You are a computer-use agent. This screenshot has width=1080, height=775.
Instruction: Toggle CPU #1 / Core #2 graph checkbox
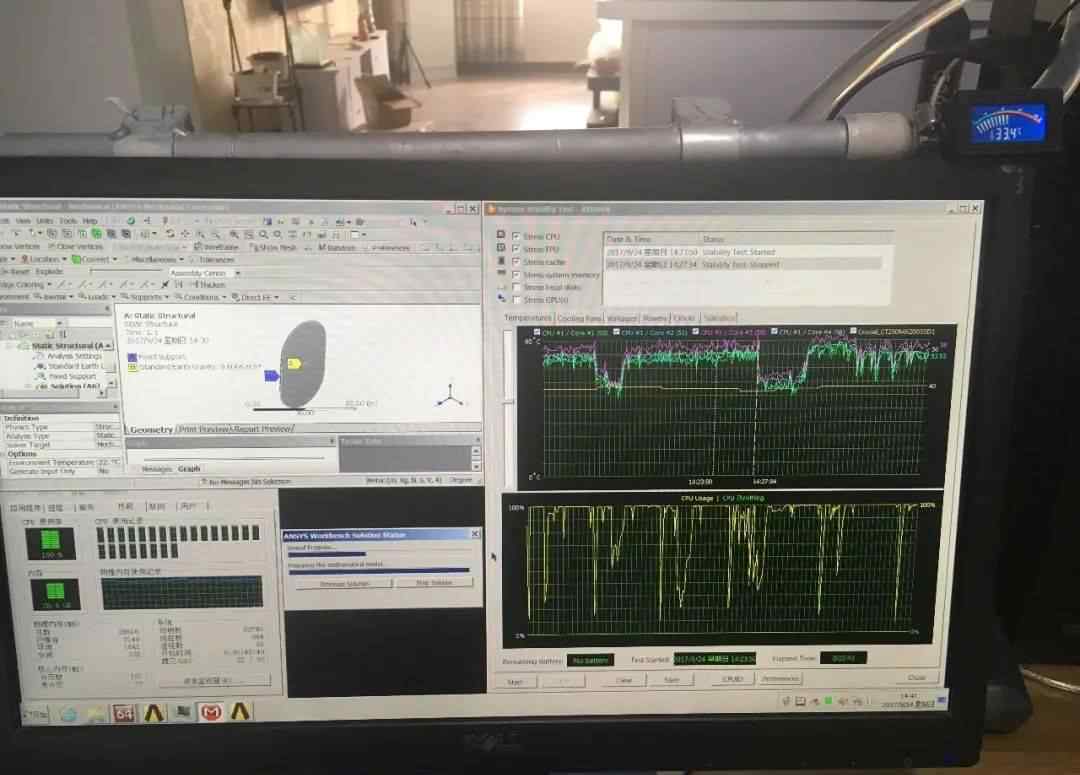(x=616, y=332)
